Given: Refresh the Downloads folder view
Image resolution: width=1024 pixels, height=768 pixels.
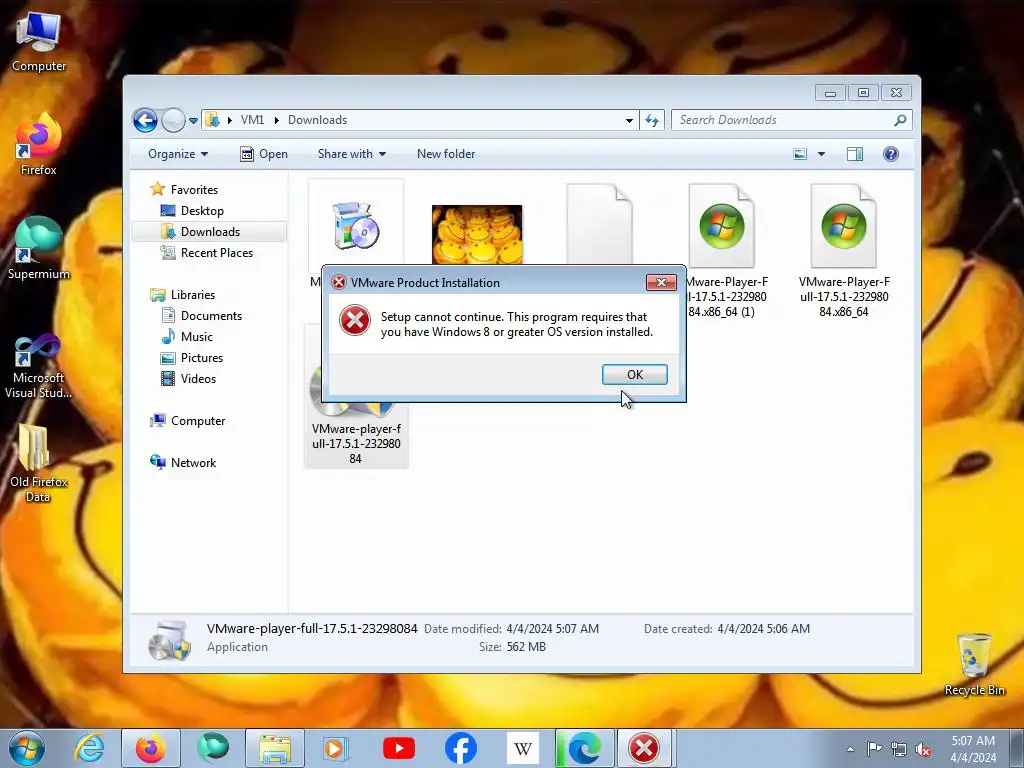Looking at the screenshot, I should 652,120.
